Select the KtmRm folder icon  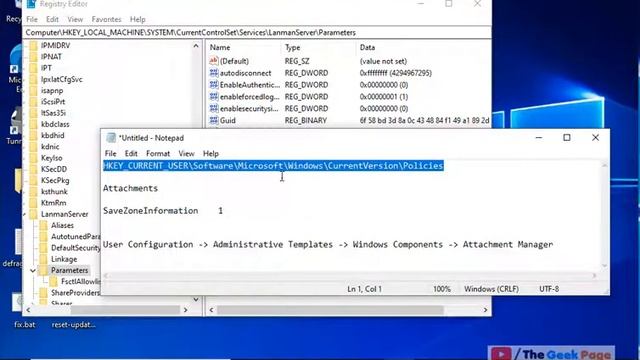33,202
